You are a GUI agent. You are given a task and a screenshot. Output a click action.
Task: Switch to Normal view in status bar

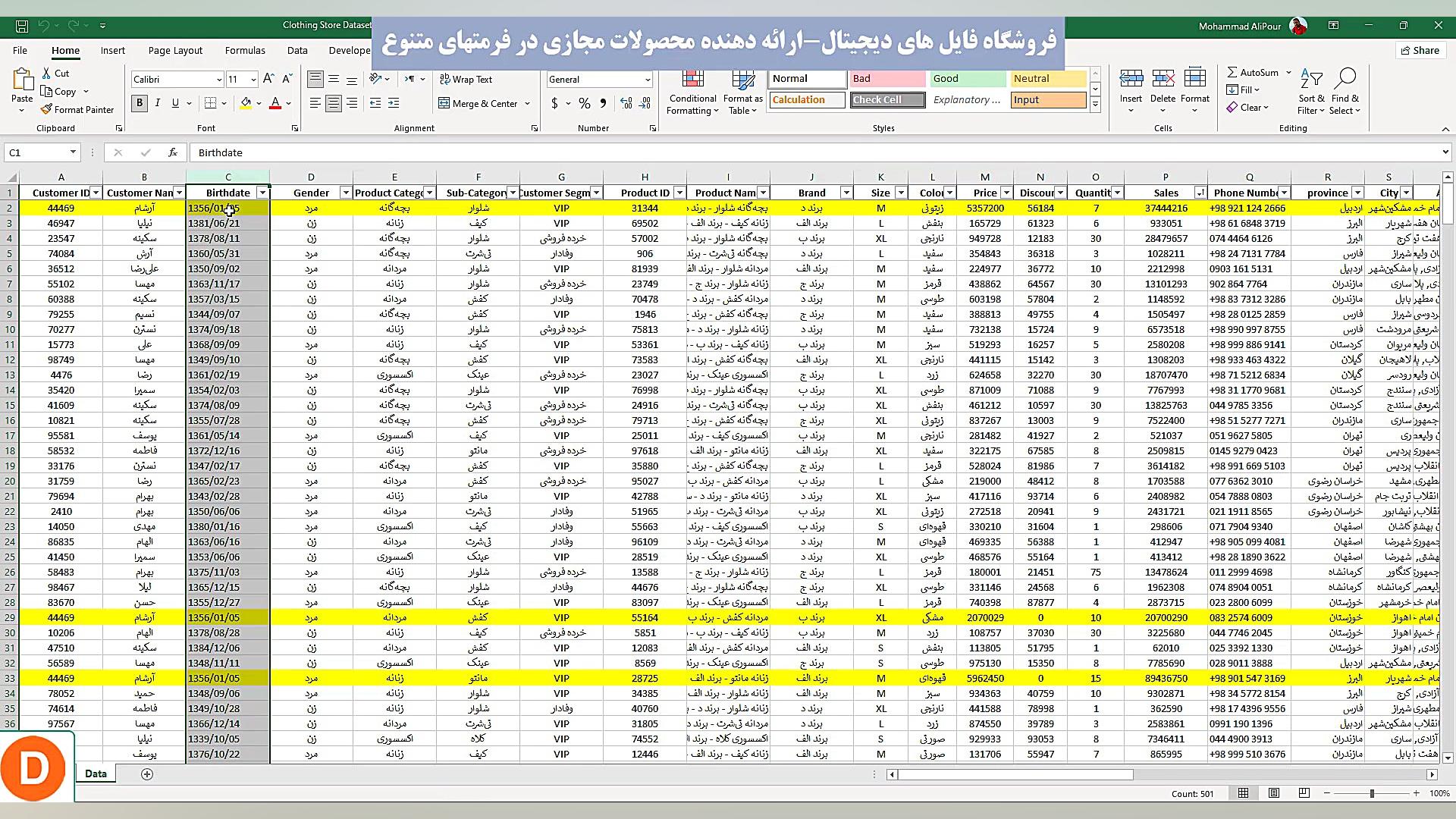click(x=1244, y=793)
